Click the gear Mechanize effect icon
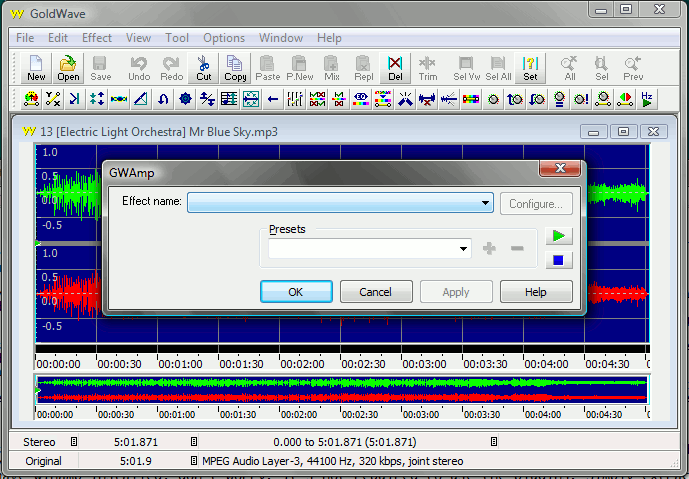The height and width of the screenshot is (479, 689). coord(185,99)
